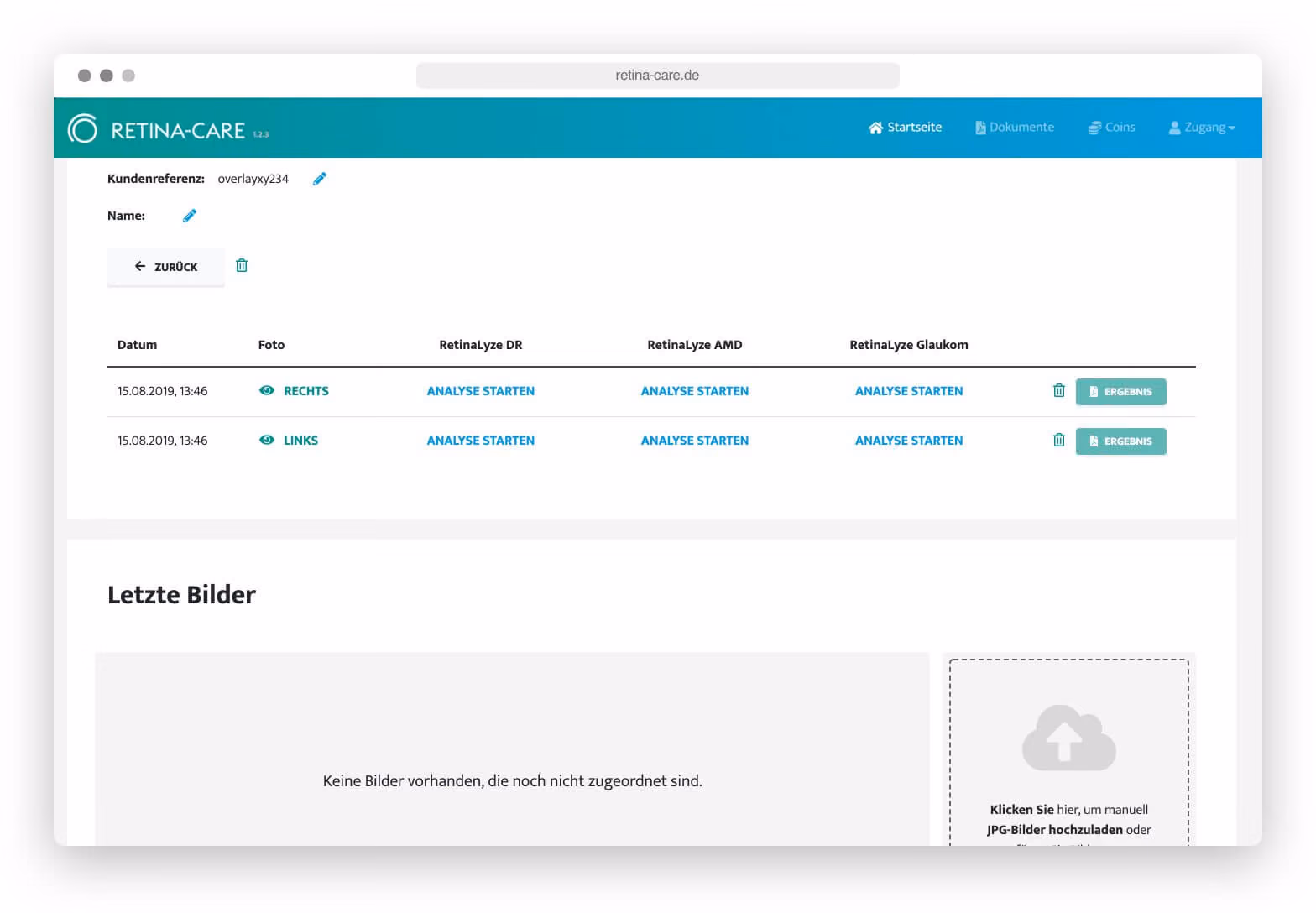Click the Retina-Care circular logo
Screen dimensions: 1316x913
pyautogui.click(x=82, y=128)
